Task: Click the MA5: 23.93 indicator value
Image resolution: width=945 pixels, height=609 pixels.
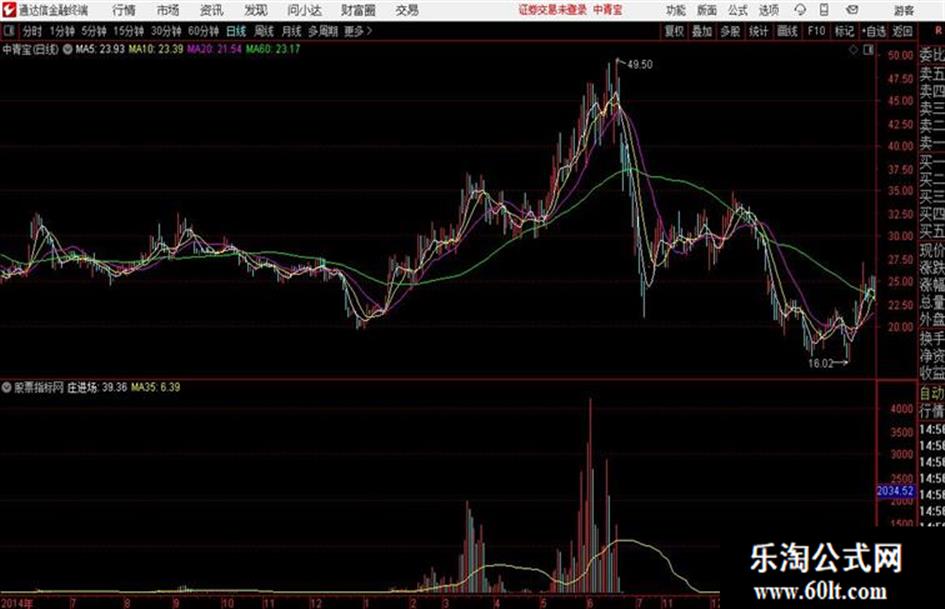Action: (x=100, y=49)
